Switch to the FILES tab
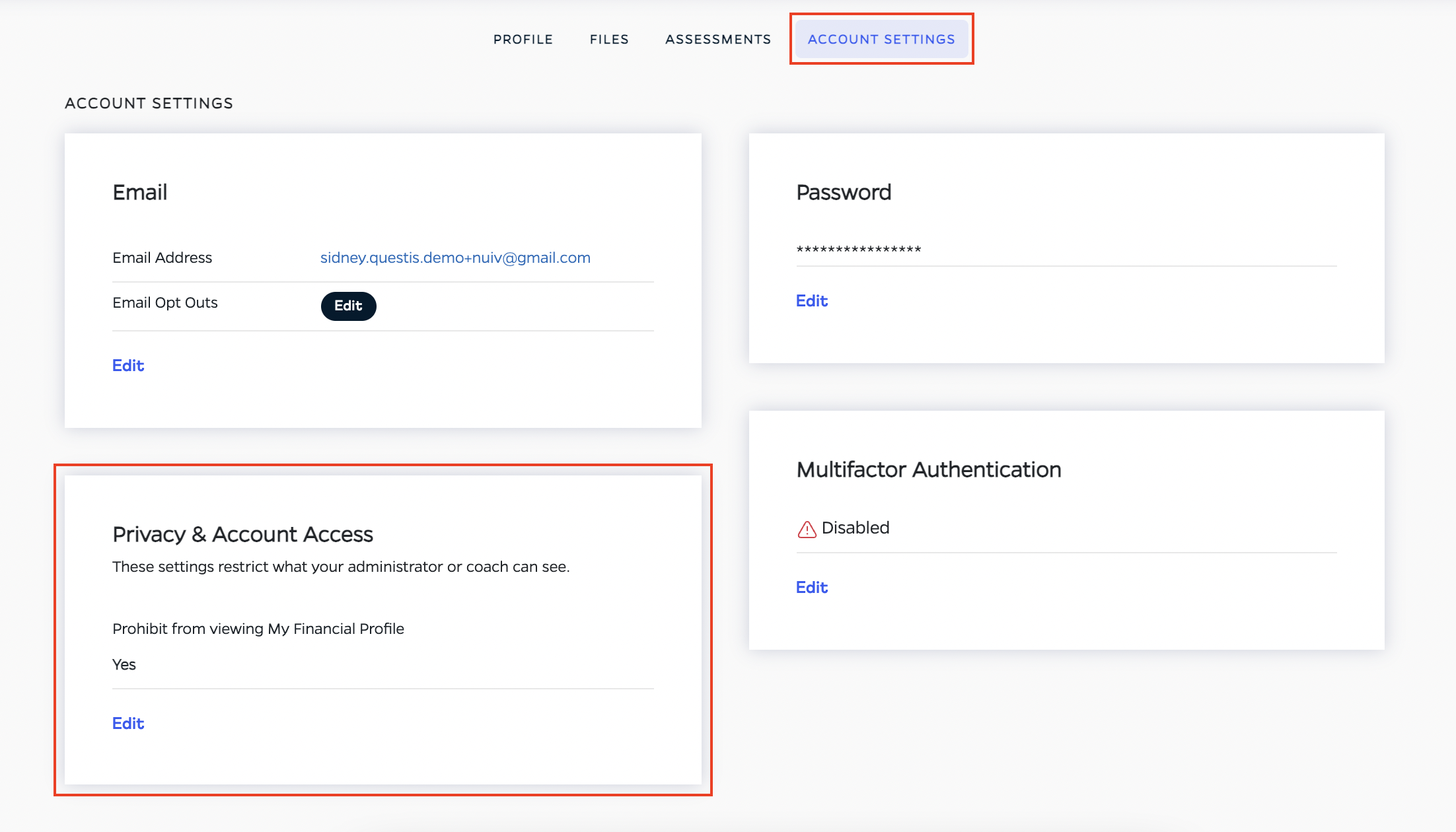 (609, 40)
